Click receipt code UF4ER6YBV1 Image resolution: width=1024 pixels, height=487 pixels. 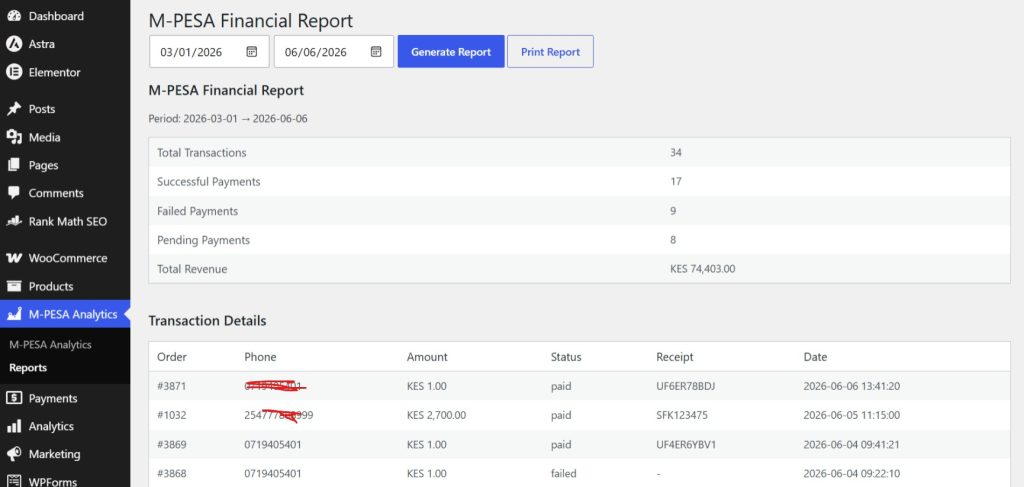[x=686, y=445]
